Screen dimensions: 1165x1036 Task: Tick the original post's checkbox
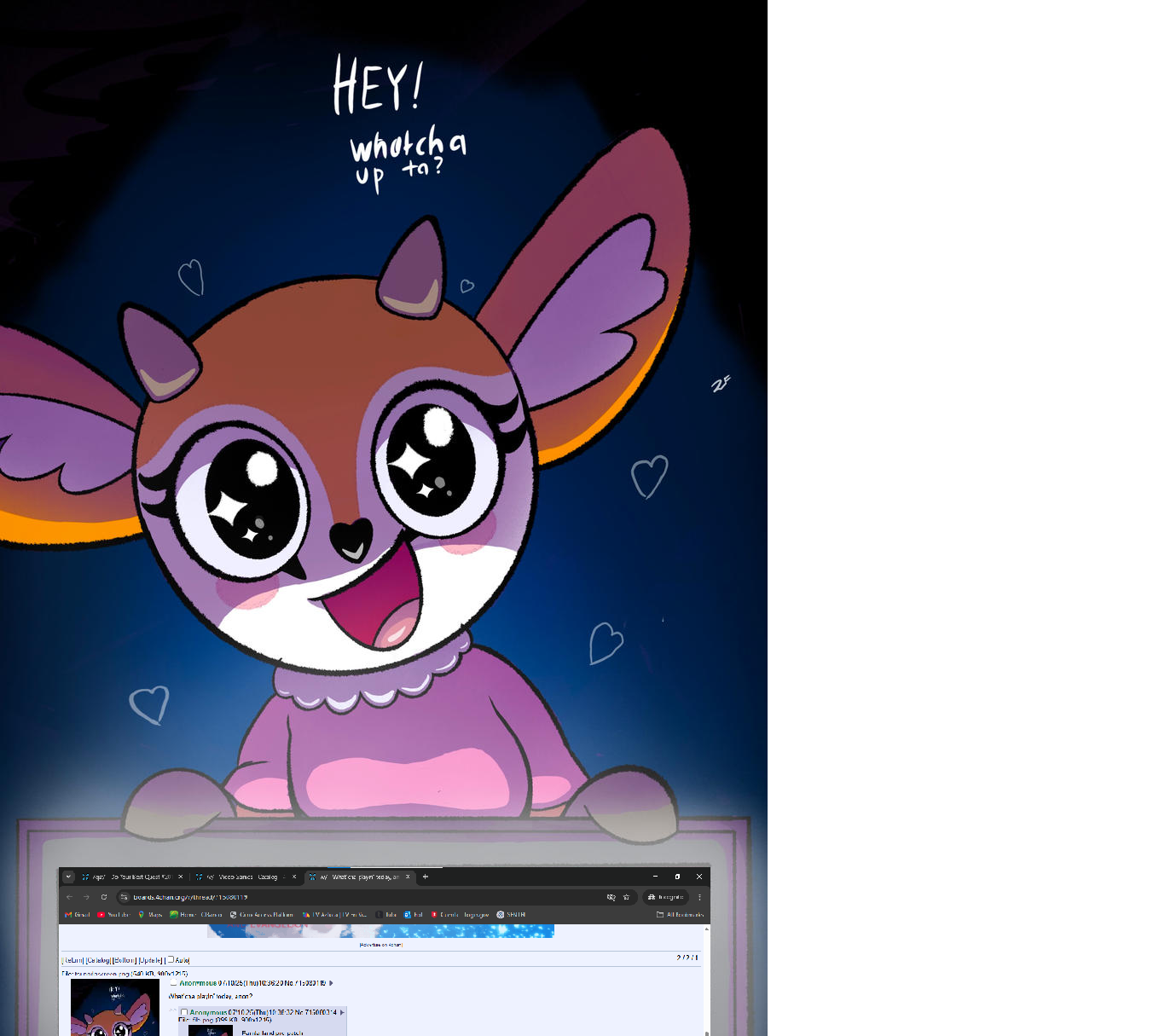(x=174, y=983)
